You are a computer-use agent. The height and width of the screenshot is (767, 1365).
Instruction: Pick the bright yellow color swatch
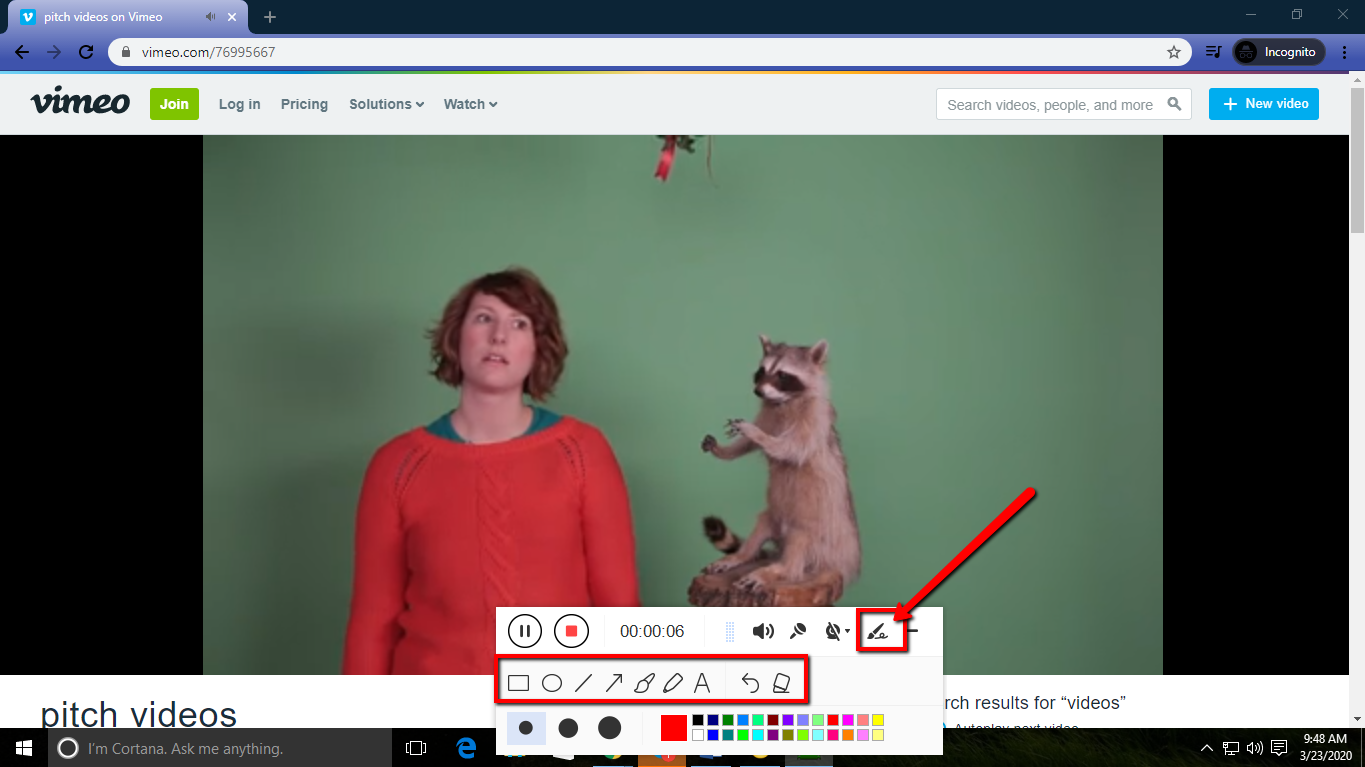pyautogui.click(x=878, y=720)
